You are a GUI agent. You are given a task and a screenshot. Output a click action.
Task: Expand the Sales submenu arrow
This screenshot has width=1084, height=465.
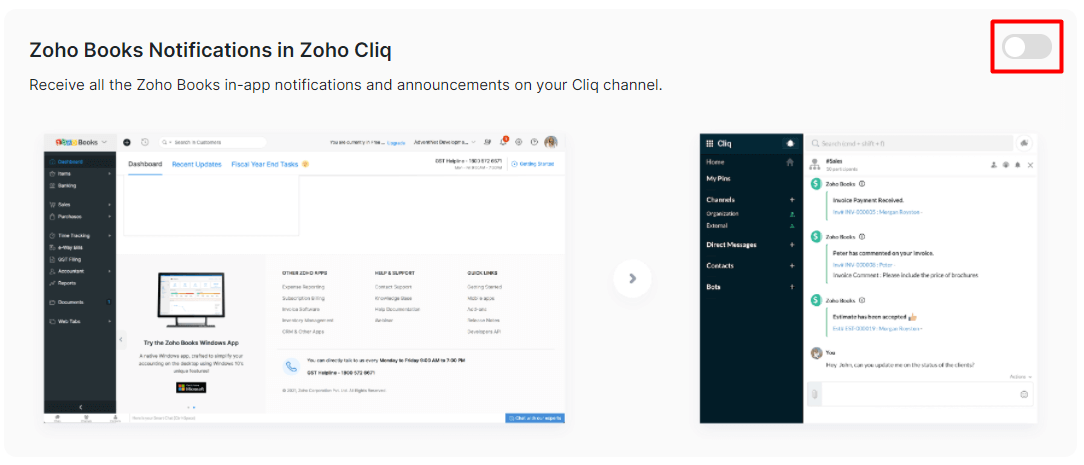[109, 205]
